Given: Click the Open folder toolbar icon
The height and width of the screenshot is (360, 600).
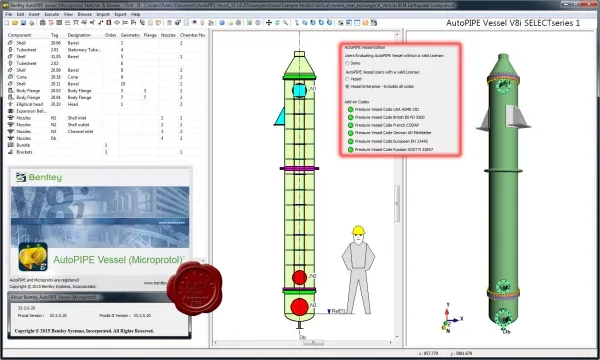Looking at the screenshot, I should click(x=15, y=23).
